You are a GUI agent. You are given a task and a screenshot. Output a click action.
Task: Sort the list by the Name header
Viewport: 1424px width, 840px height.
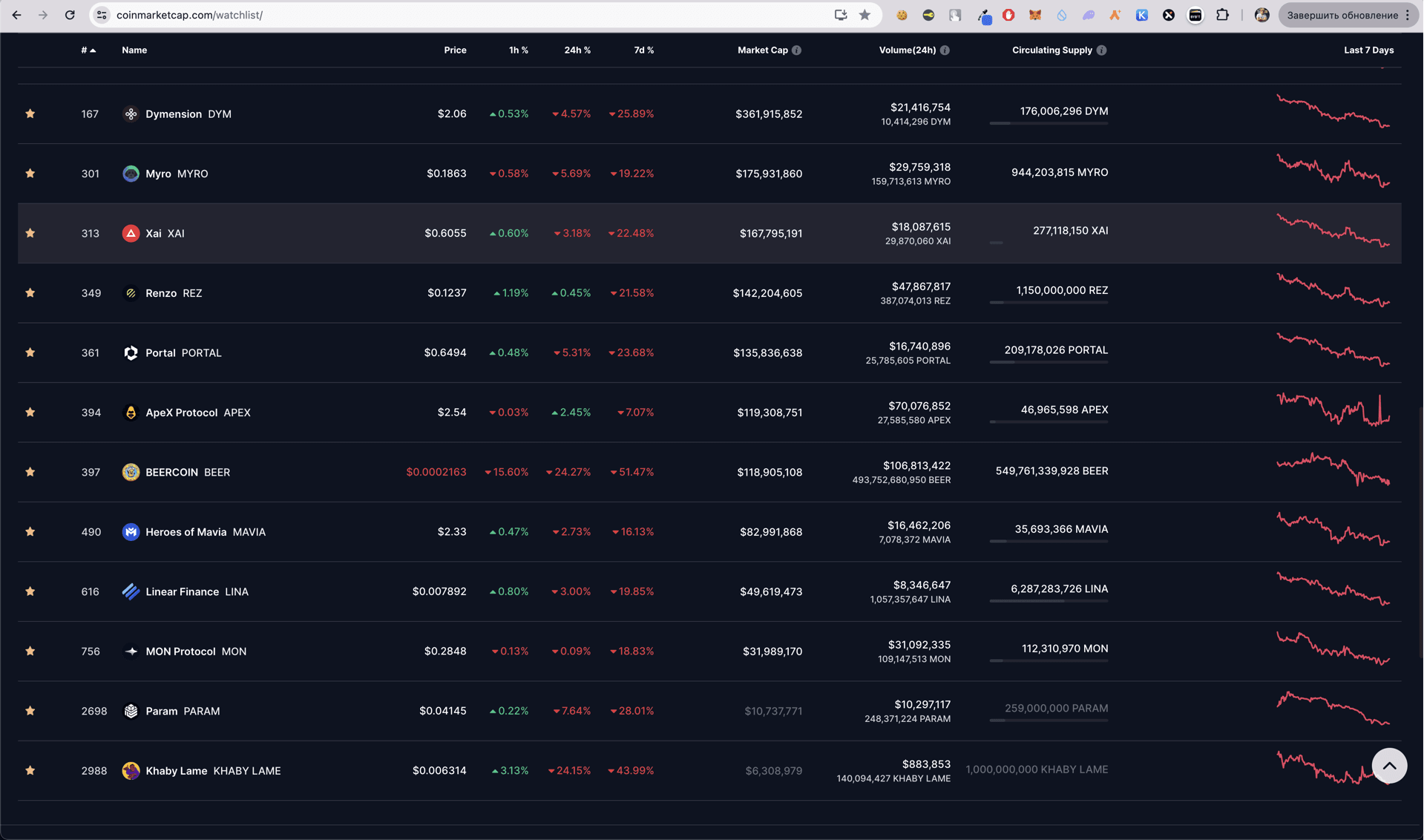click(x=134, y=50)
